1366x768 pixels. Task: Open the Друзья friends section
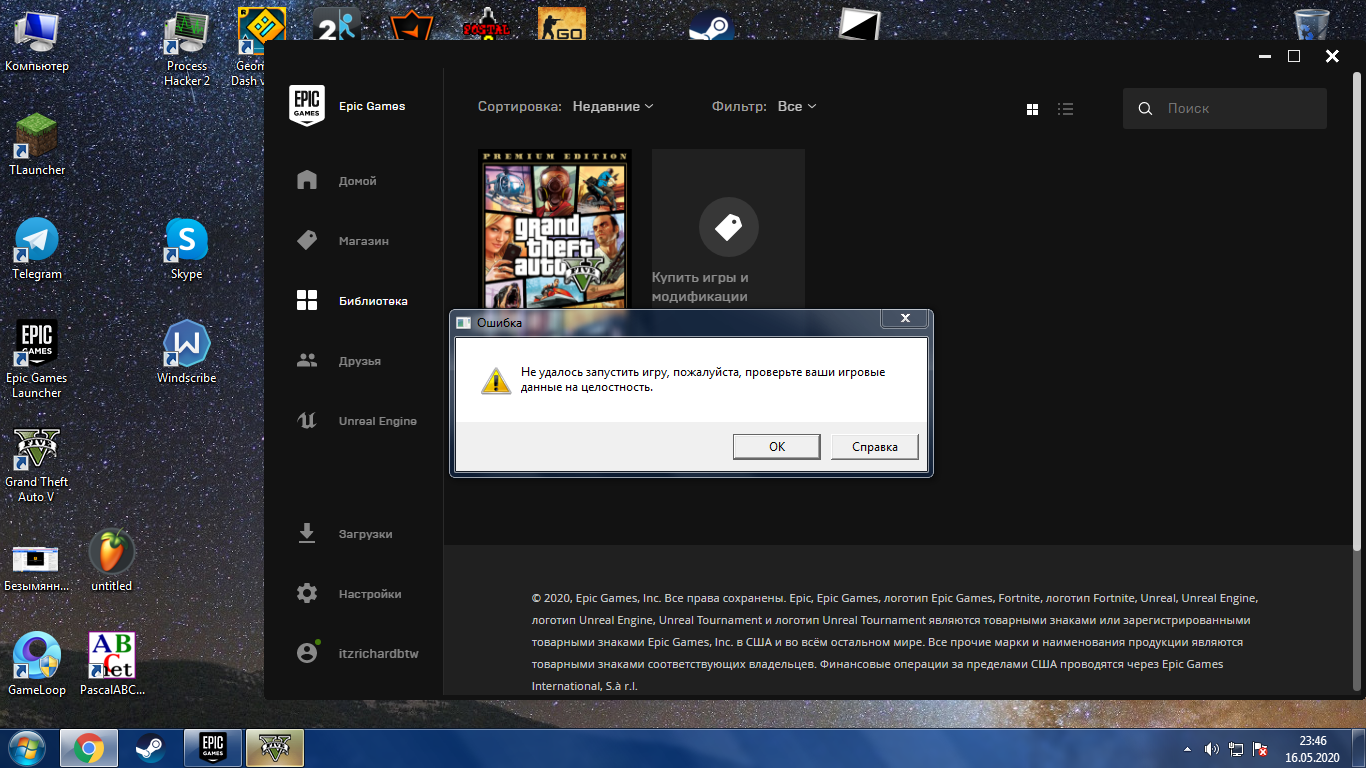point(339,361)
